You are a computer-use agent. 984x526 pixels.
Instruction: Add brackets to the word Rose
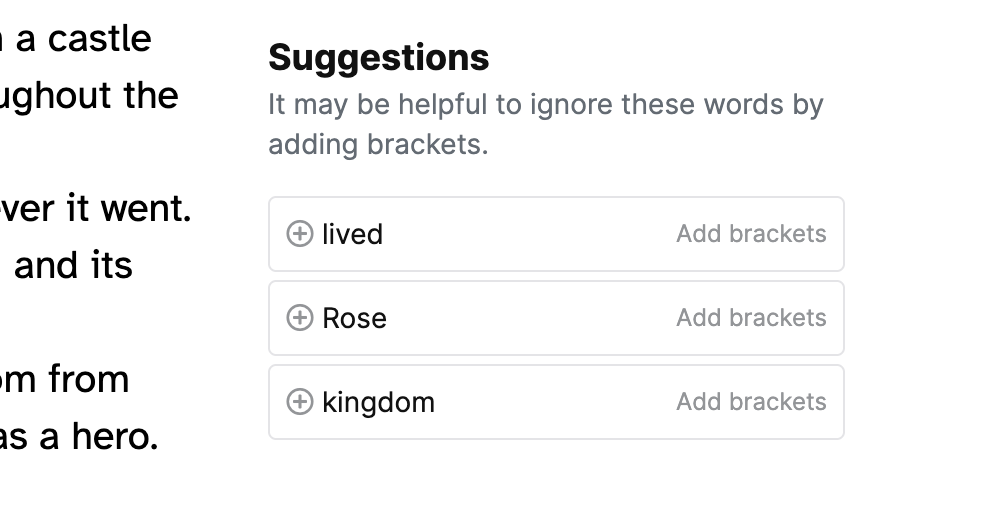click(751, 318)
